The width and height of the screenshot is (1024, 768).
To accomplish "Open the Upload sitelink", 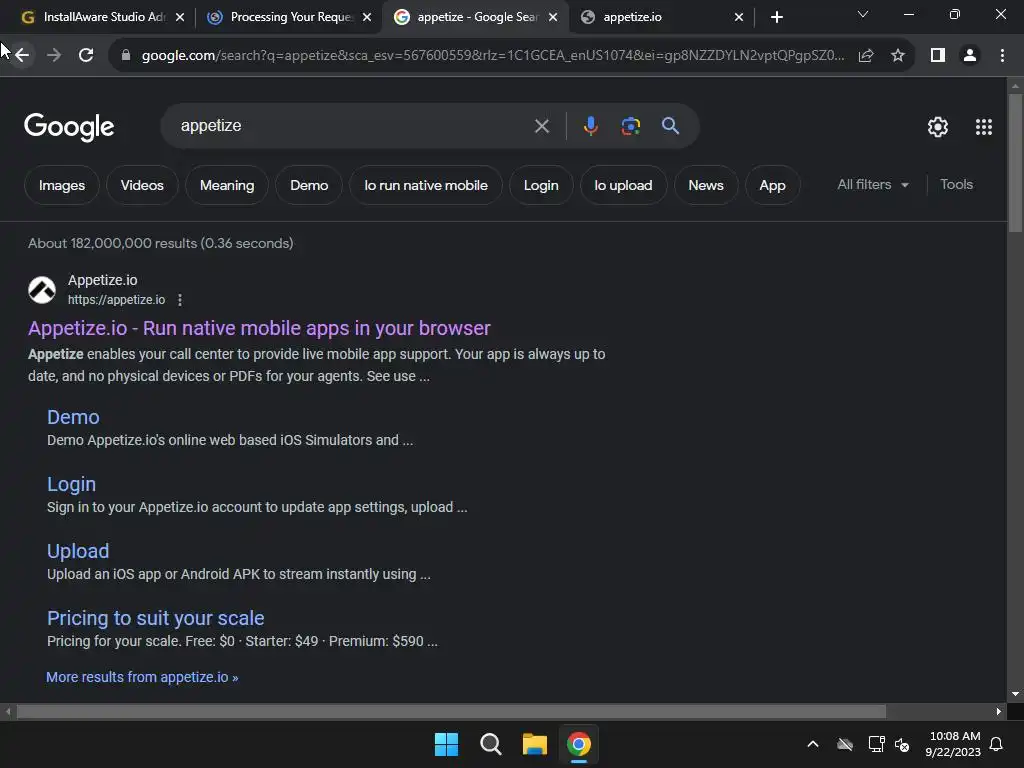I will click(78, 551).
